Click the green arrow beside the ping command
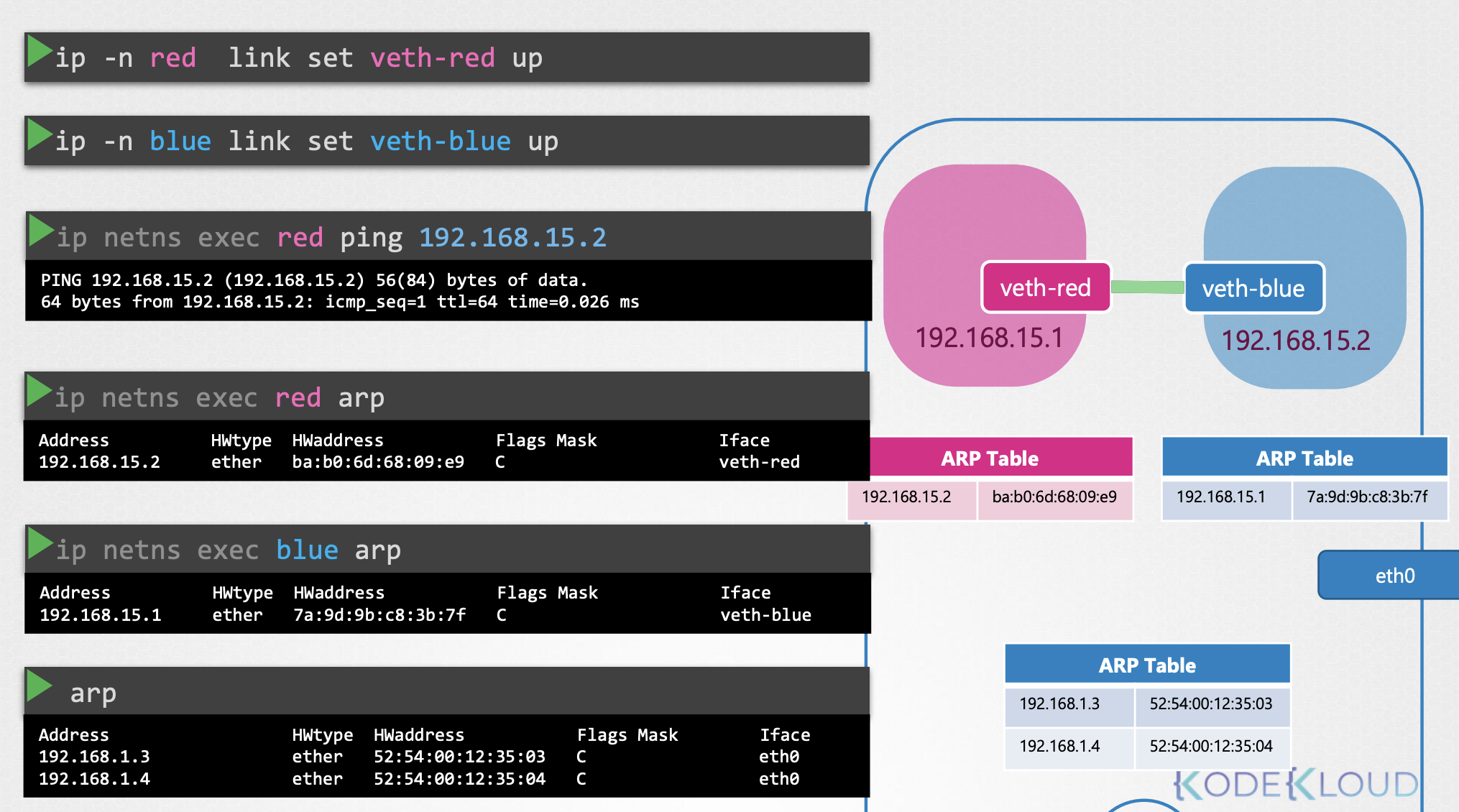Viewport: 1459px width, 812px height. click(x=41, y=231)
